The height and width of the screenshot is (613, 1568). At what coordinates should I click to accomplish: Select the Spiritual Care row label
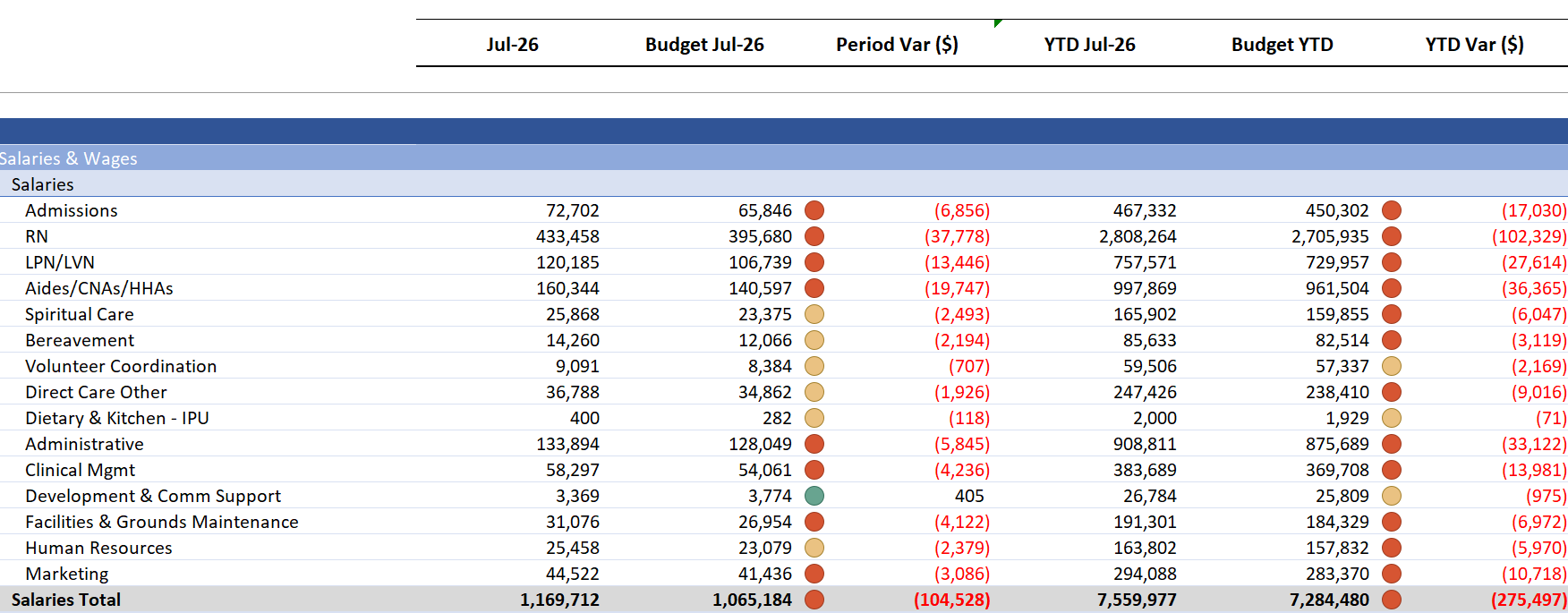80,314
